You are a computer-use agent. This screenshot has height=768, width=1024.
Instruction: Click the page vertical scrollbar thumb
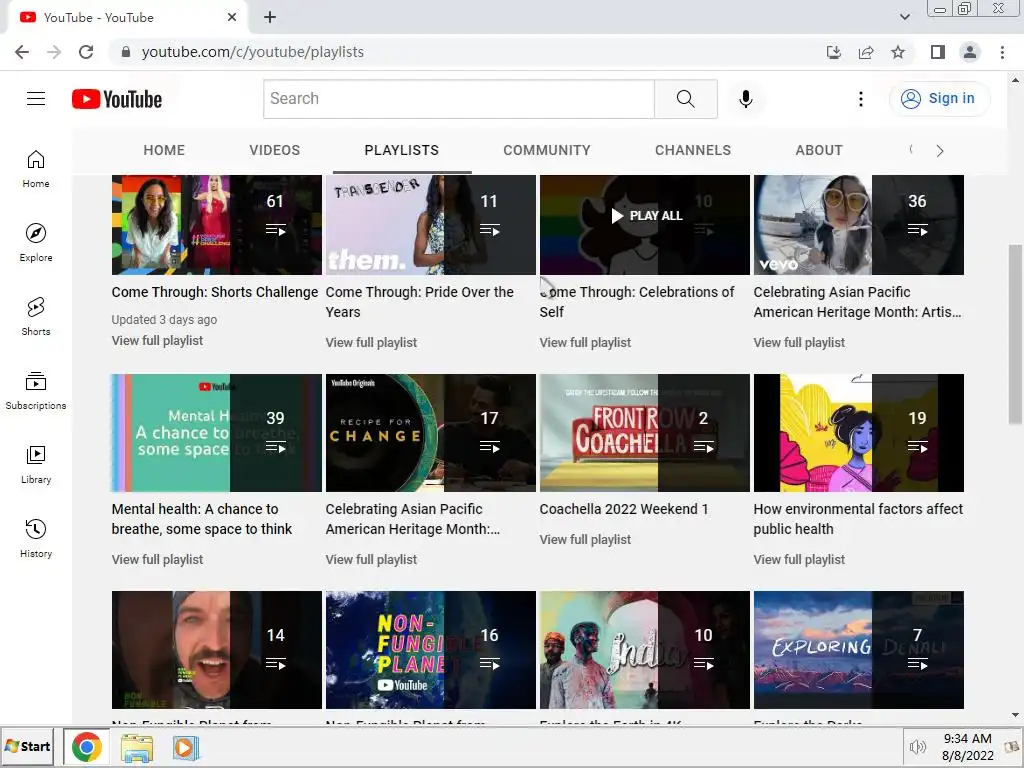[x=1015, y=334]
